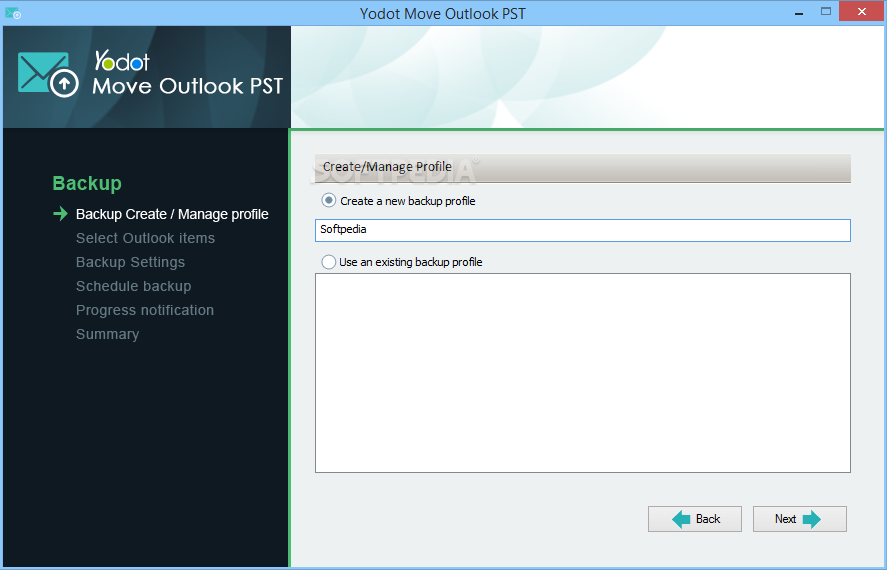Click the Yodot envelope logo icon
The height and width of the screenshot is (570, 887).
click(x=48, y=75)
